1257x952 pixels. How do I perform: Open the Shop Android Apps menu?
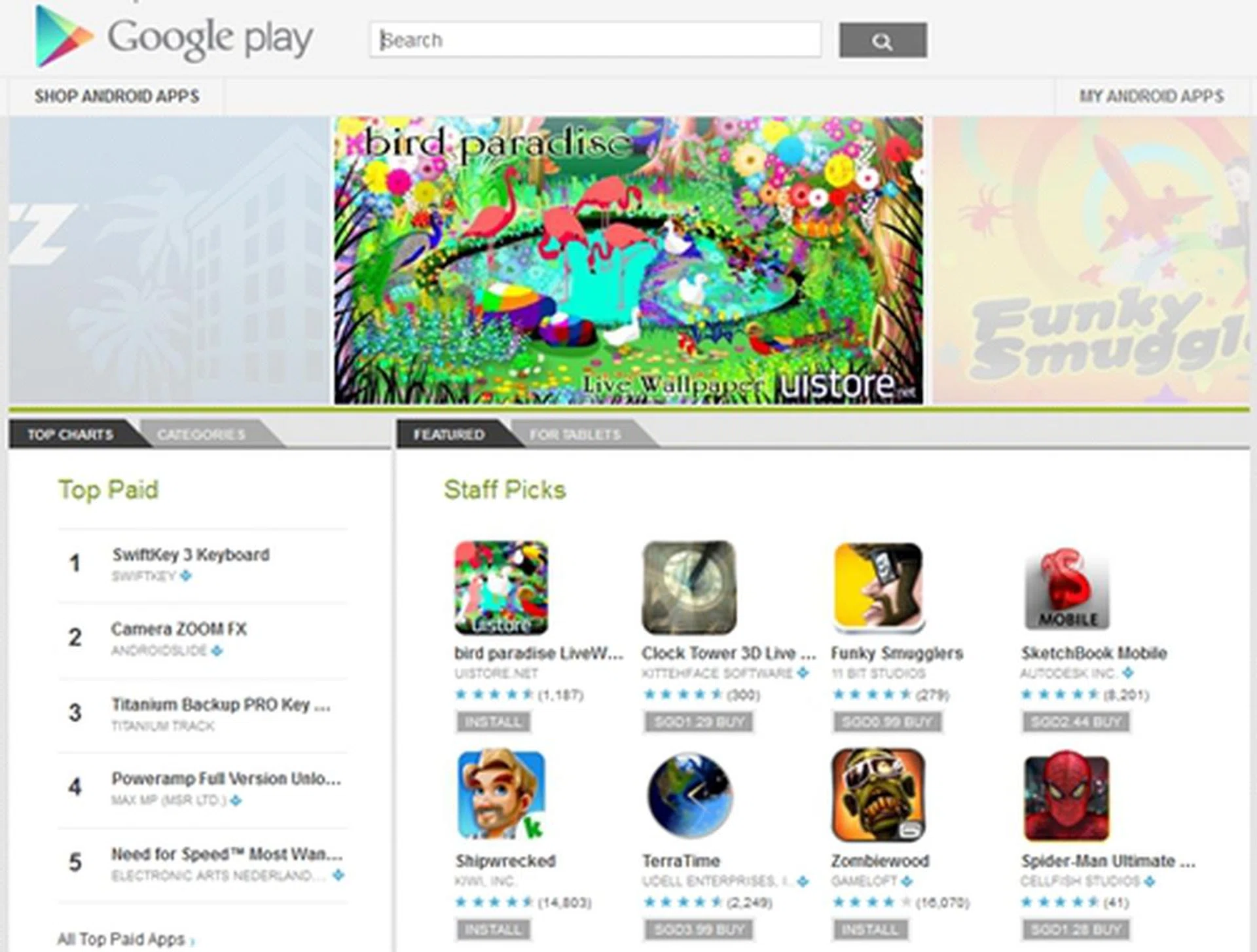point(117,96)
